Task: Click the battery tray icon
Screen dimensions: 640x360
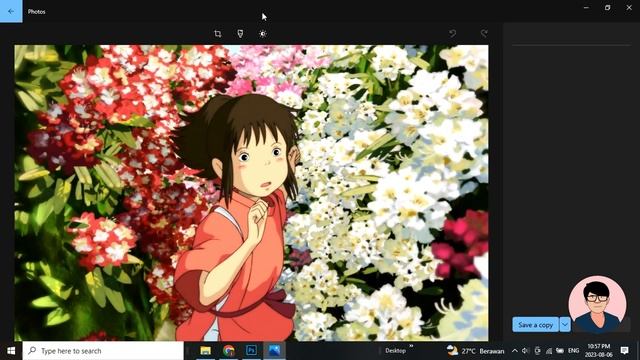Action: (560, 351)
